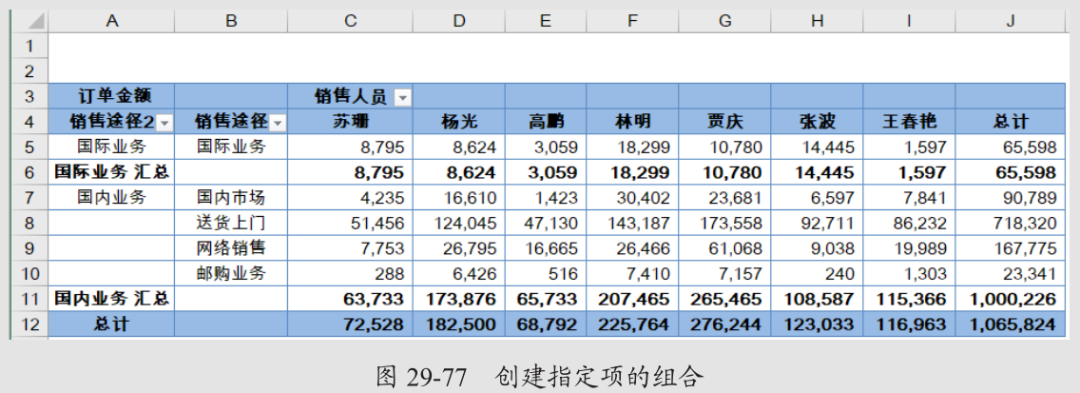
Task: Click the cell with value 173,558
Action: (x=725, y=223)
